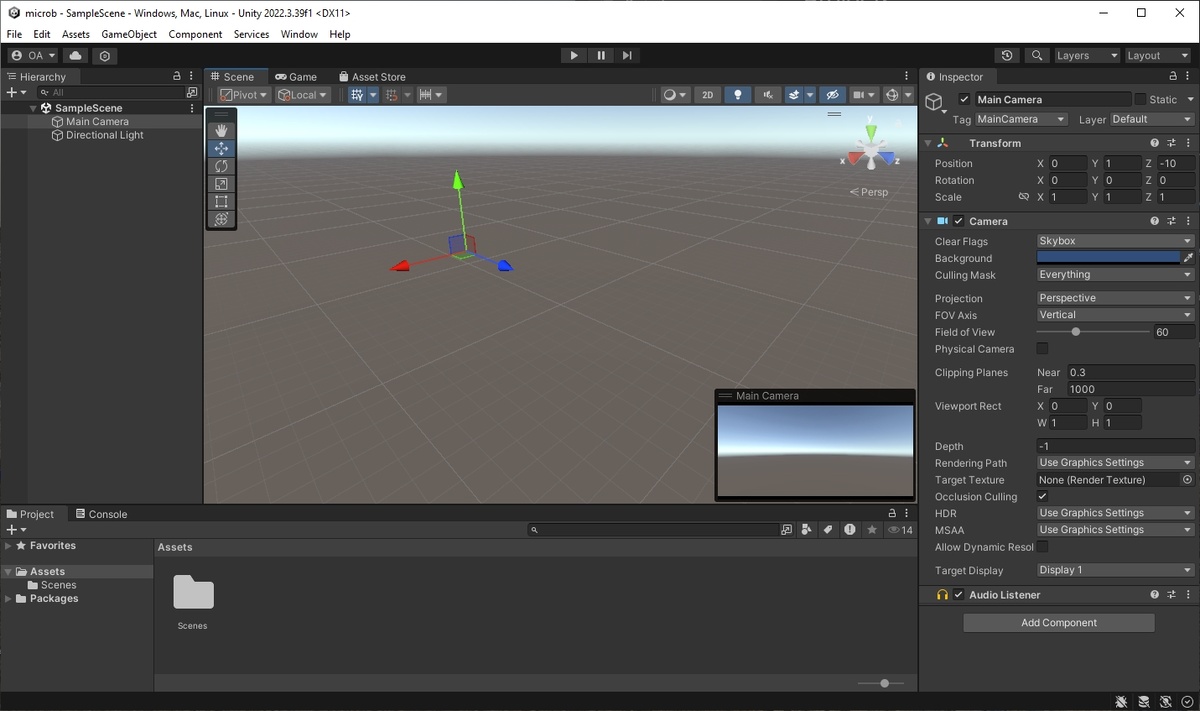Click the Step frame button

coord(627,56)
